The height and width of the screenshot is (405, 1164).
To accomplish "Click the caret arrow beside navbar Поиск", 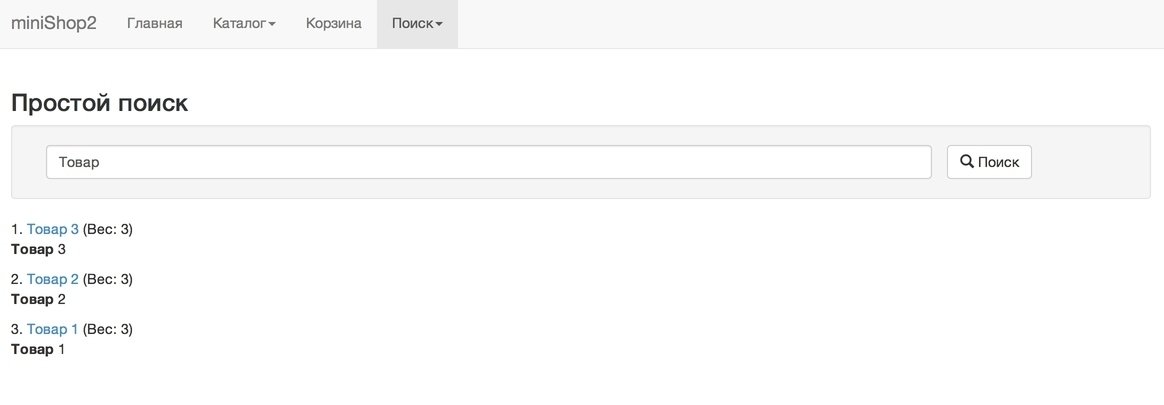I will click(x=439, y=24).
